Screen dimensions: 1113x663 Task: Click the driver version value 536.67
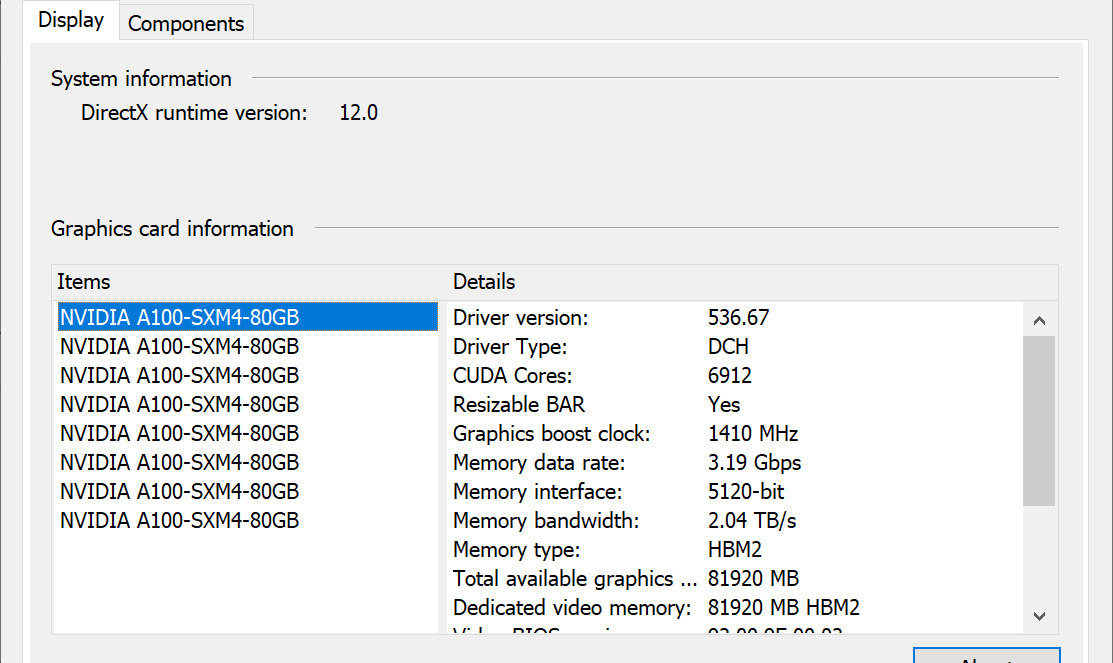click(x=738, y=317)
